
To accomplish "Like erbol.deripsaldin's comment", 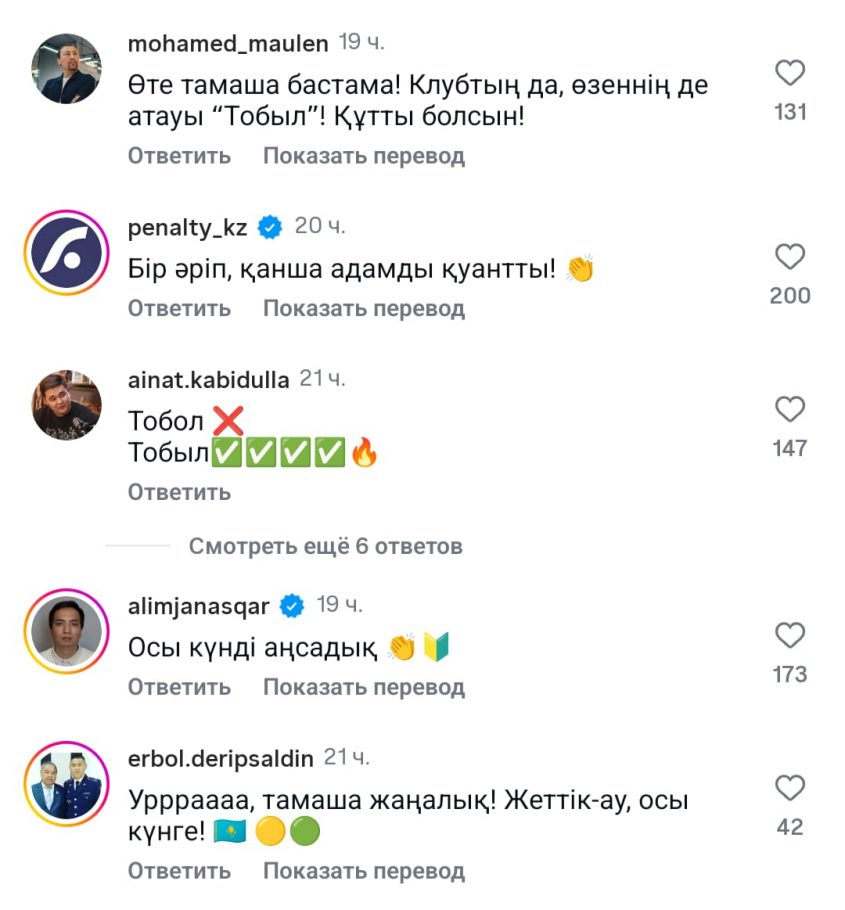I will (x=790, y=788).
